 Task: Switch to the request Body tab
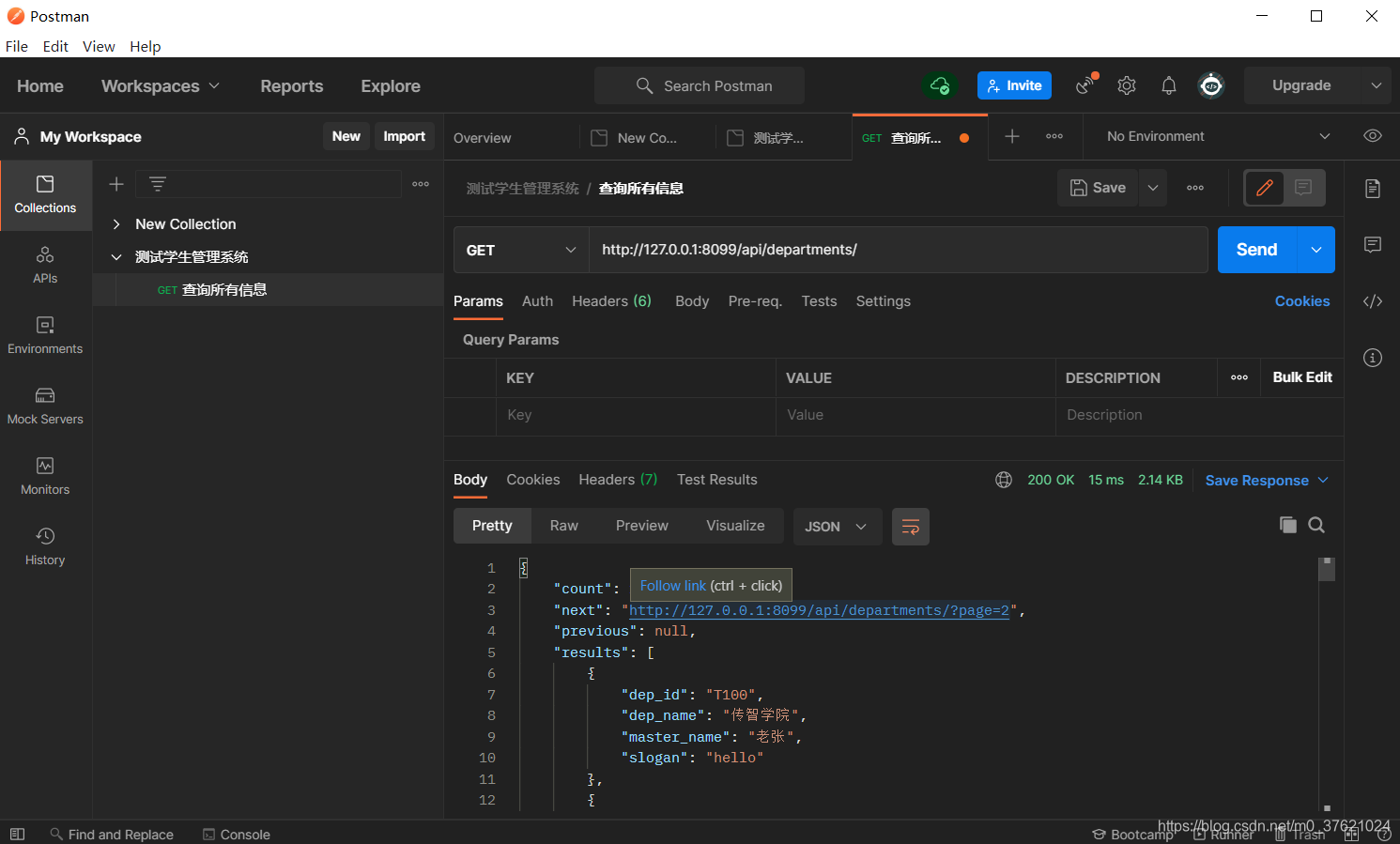(692, 301)
